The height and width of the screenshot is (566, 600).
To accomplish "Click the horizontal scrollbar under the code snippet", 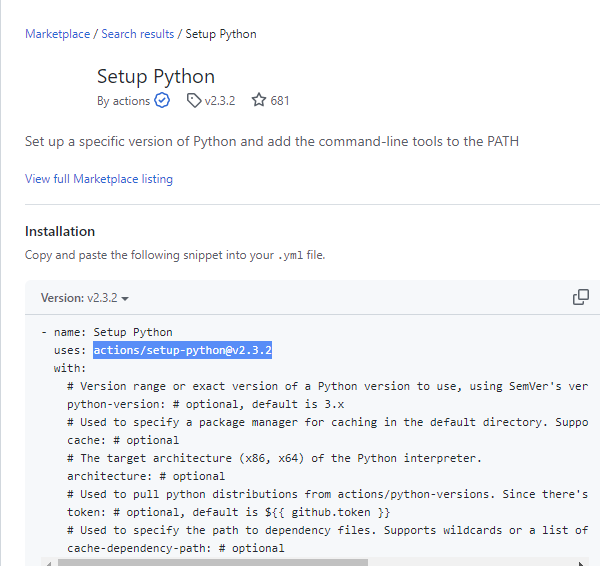I will click(x=213, y=563).
